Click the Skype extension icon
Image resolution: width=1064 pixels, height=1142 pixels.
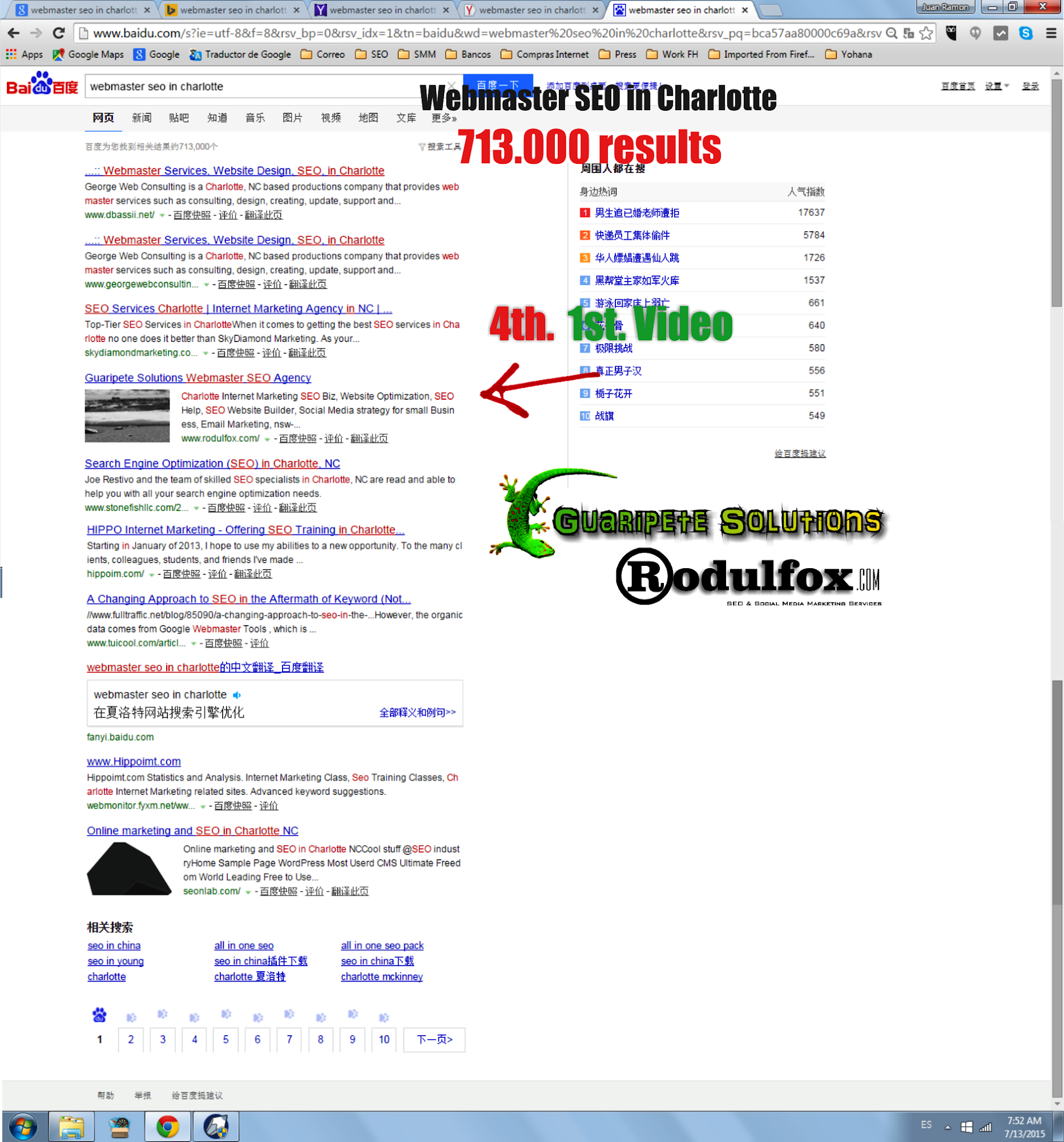(1026, 33)
